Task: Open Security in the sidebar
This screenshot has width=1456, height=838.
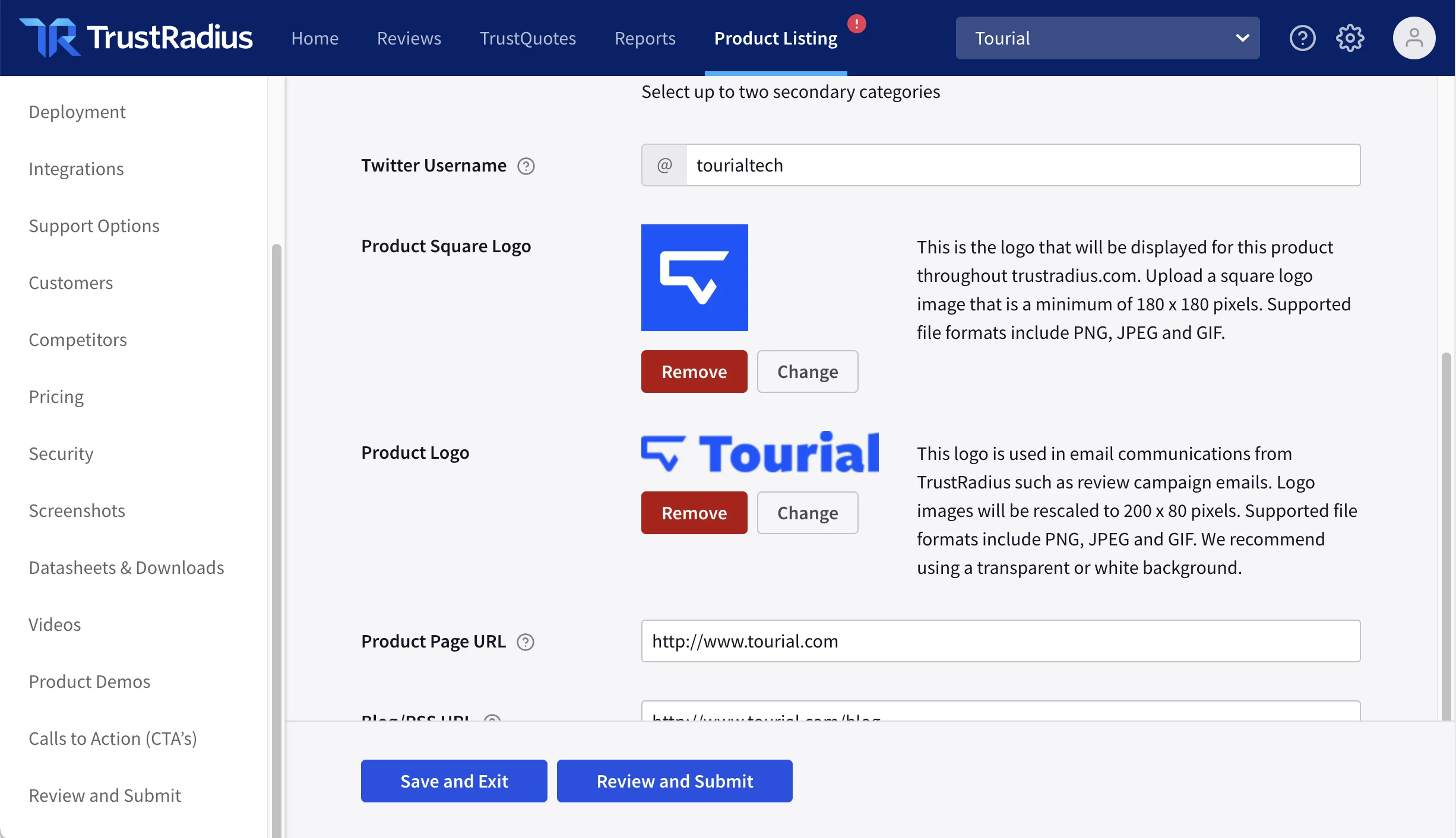Action: (x=61, y=453)
